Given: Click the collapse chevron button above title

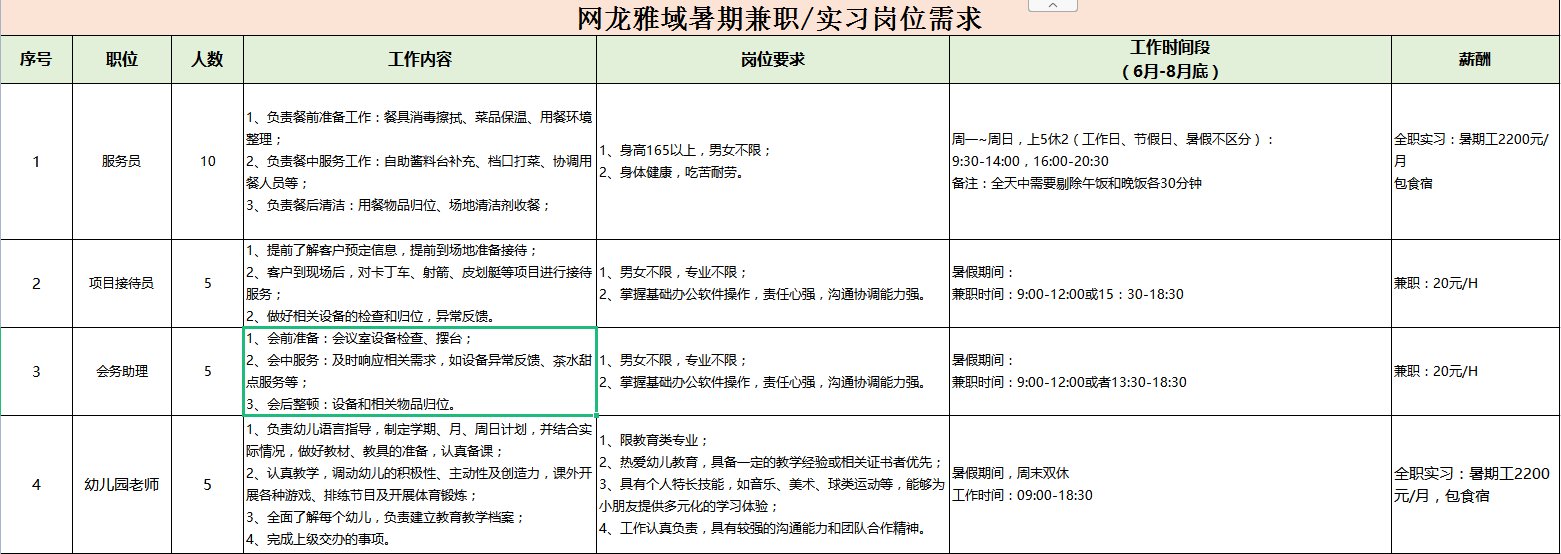Looking at the screenshot, I should [1052, 6].
